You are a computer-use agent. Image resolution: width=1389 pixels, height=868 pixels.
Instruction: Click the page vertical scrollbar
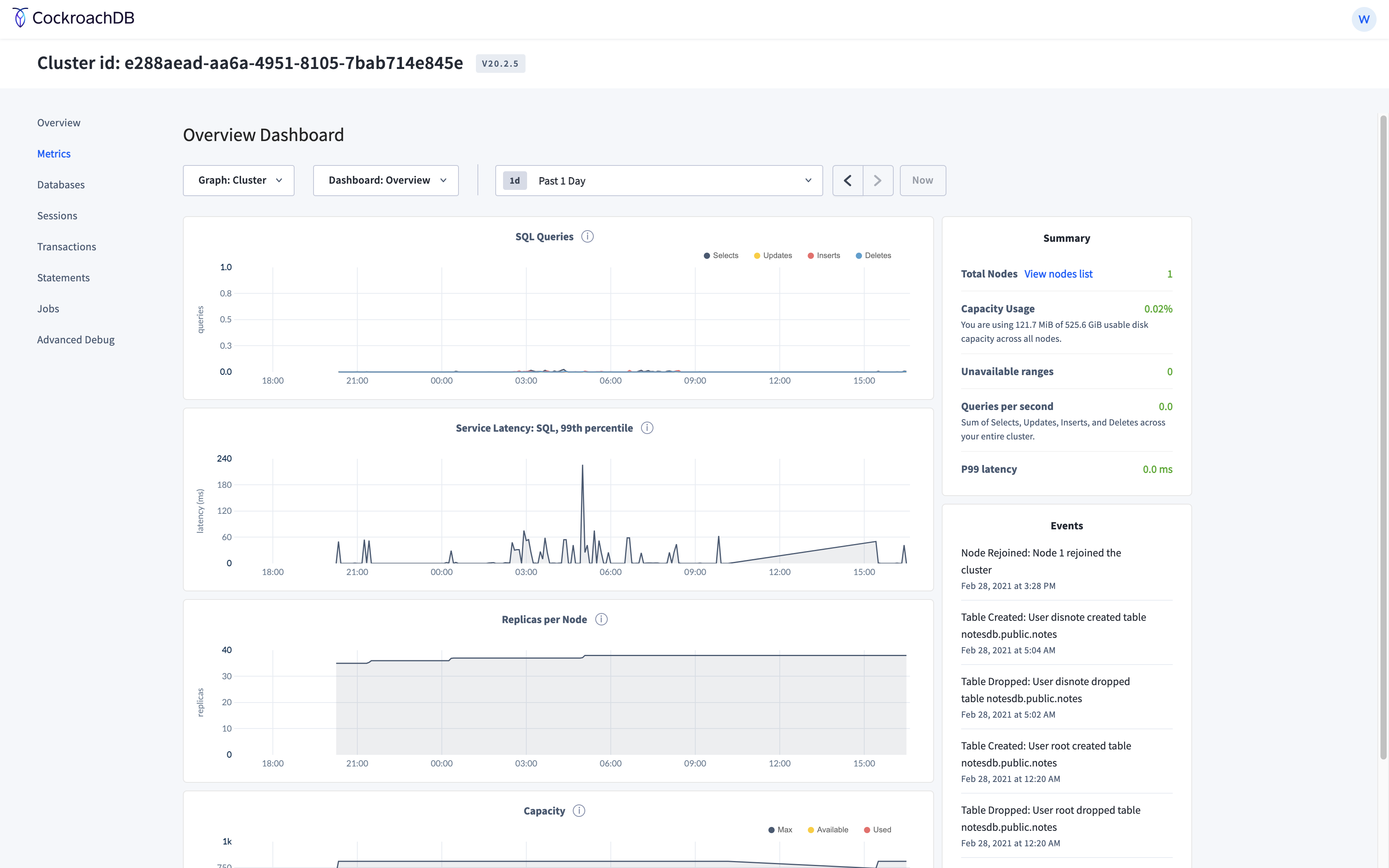point(1383,436)
